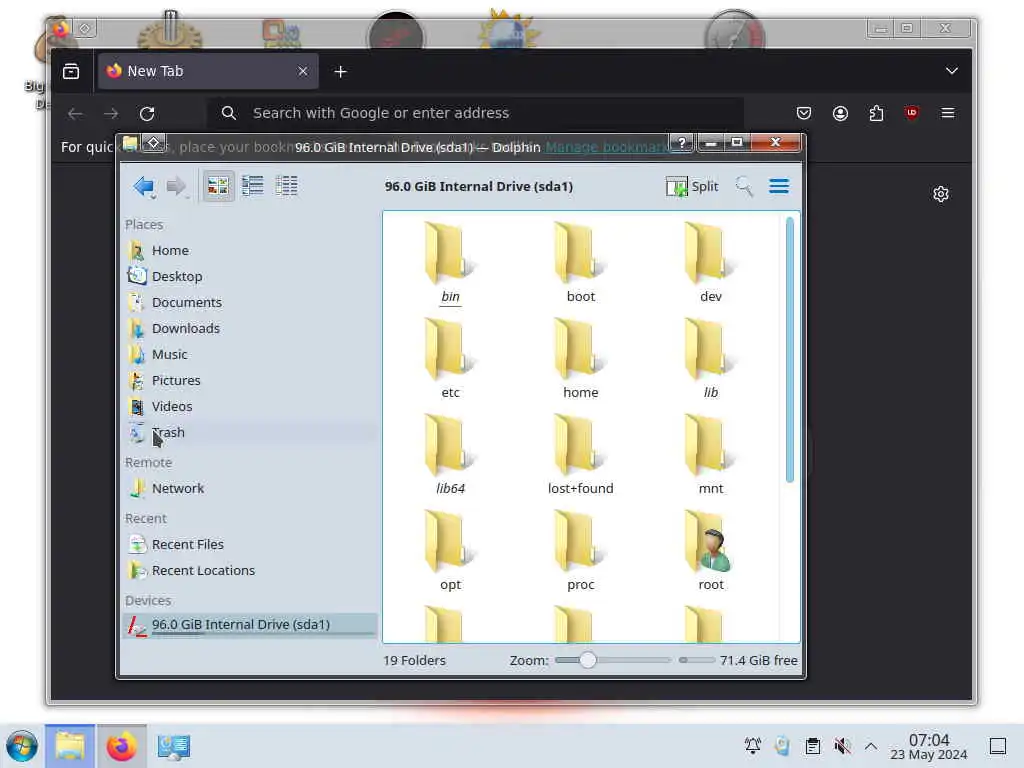Open Documents in Places panel
The height and width of the screenshot is (768, 1024).
pyautogui.click(x=248, y=302)
